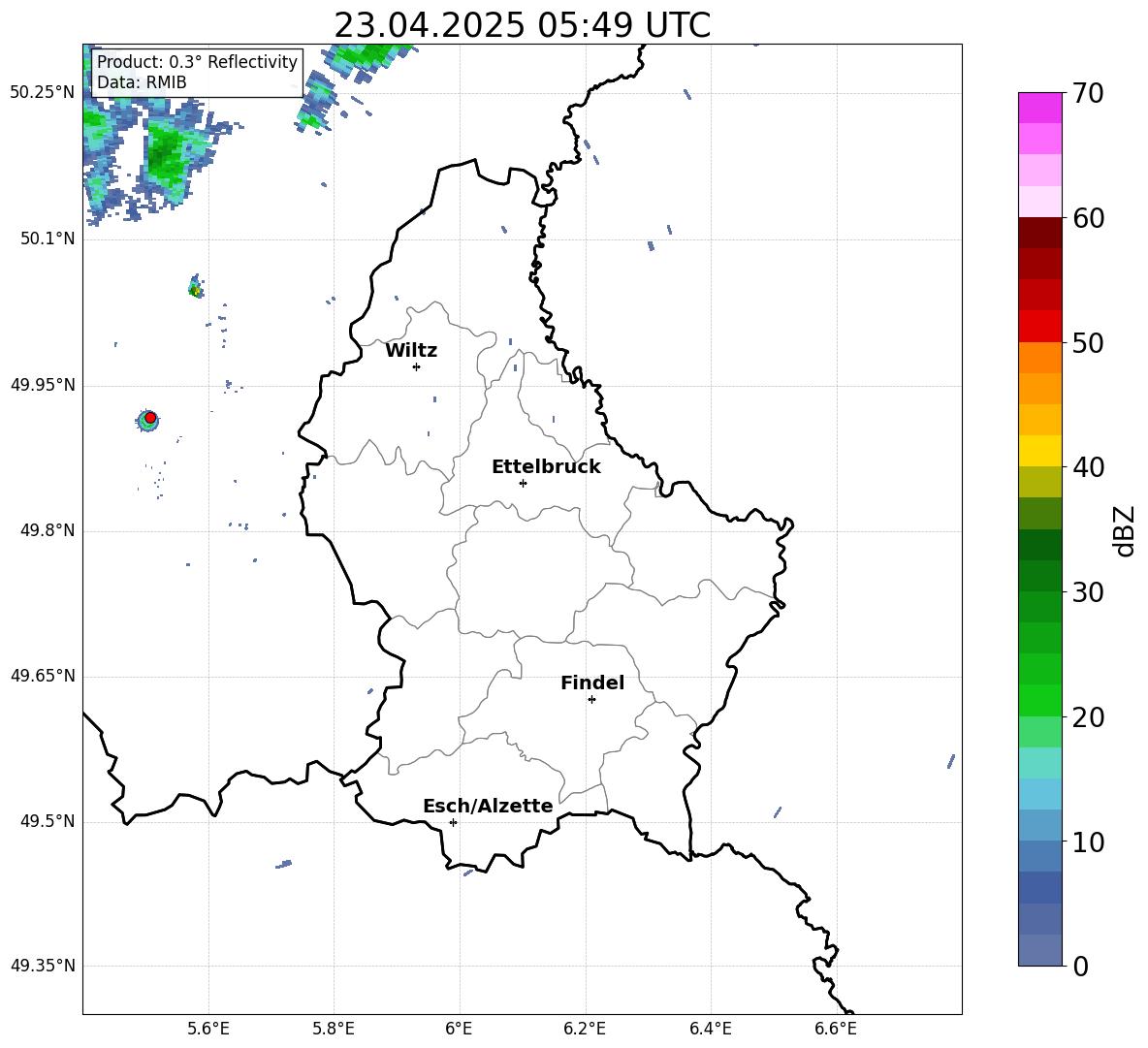
Task: Click the 50.25°N latitude label
Action: tap(43, 93)
